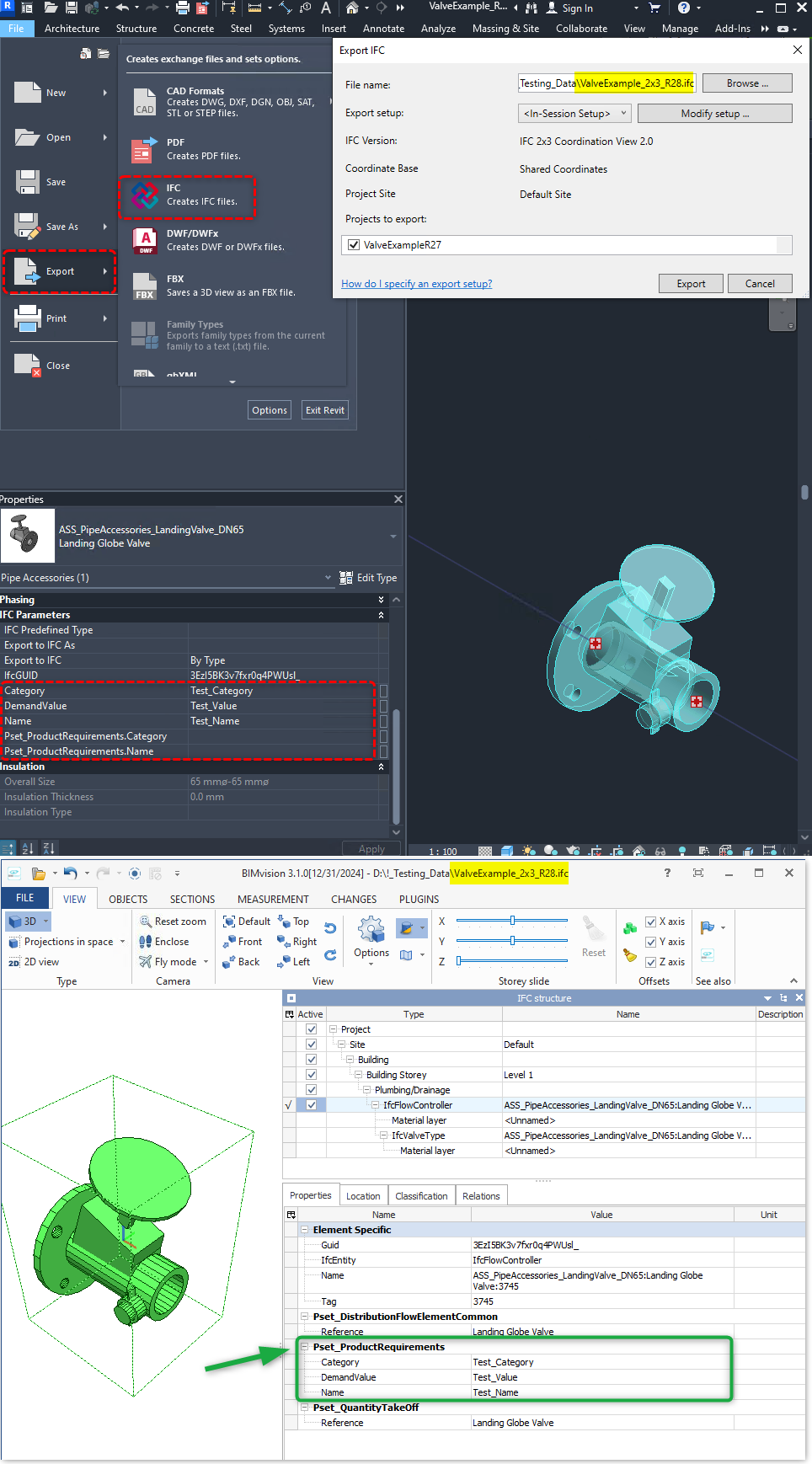
Task: Click the Browse button
Action: 747,83
